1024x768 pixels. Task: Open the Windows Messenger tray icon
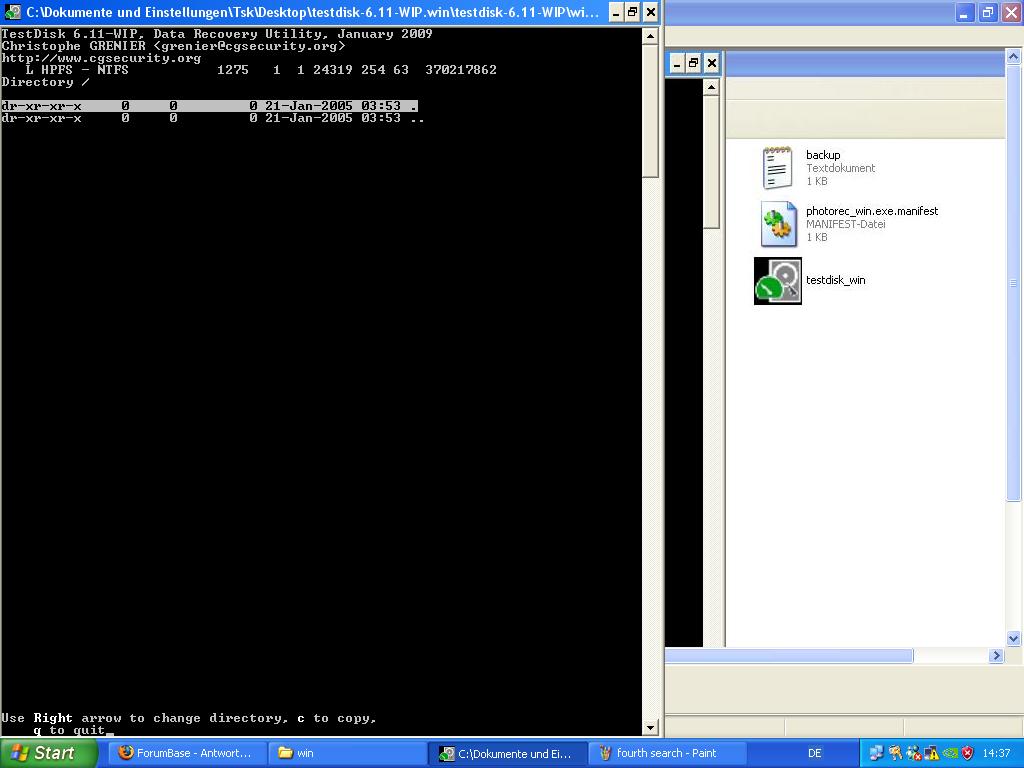913,753
